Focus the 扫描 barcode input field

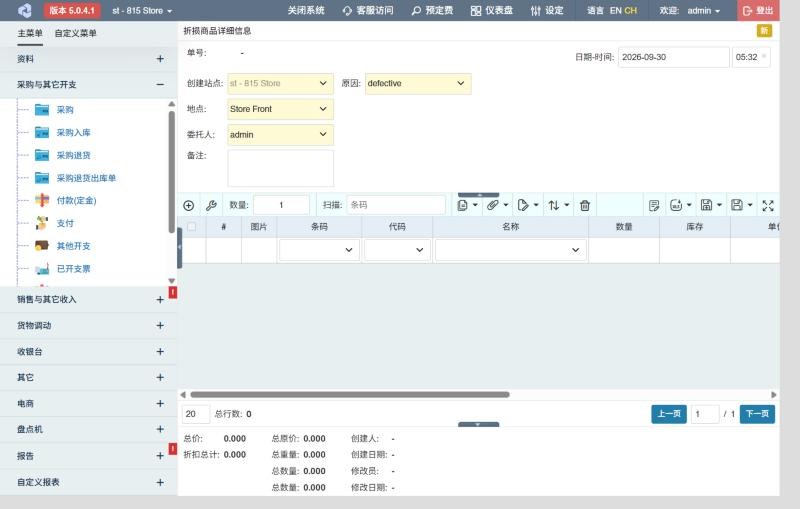[x=396, y=205]
